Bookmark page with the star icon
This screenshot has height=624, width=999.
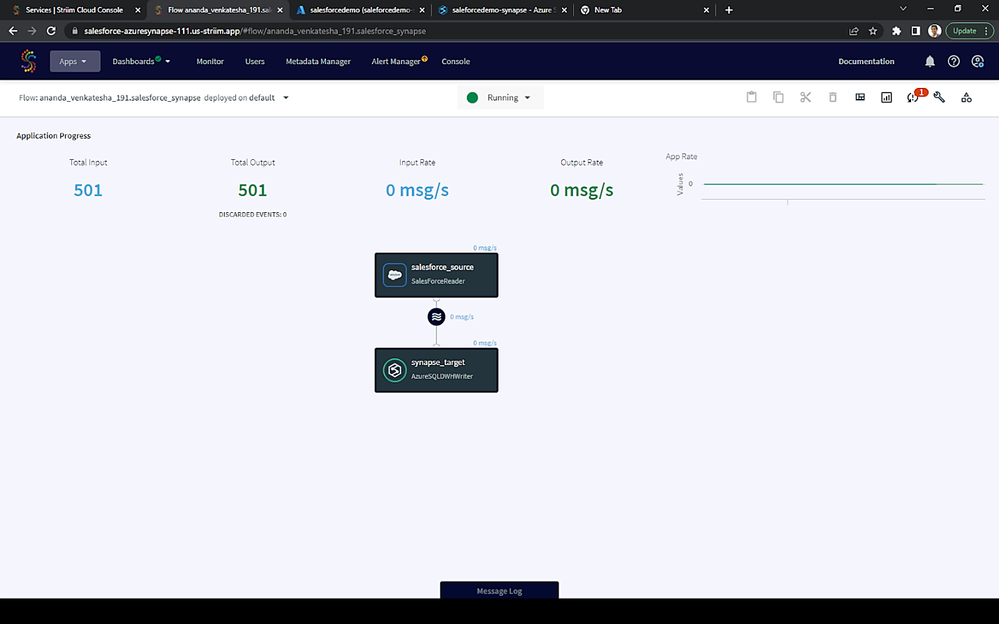[873, 31]
